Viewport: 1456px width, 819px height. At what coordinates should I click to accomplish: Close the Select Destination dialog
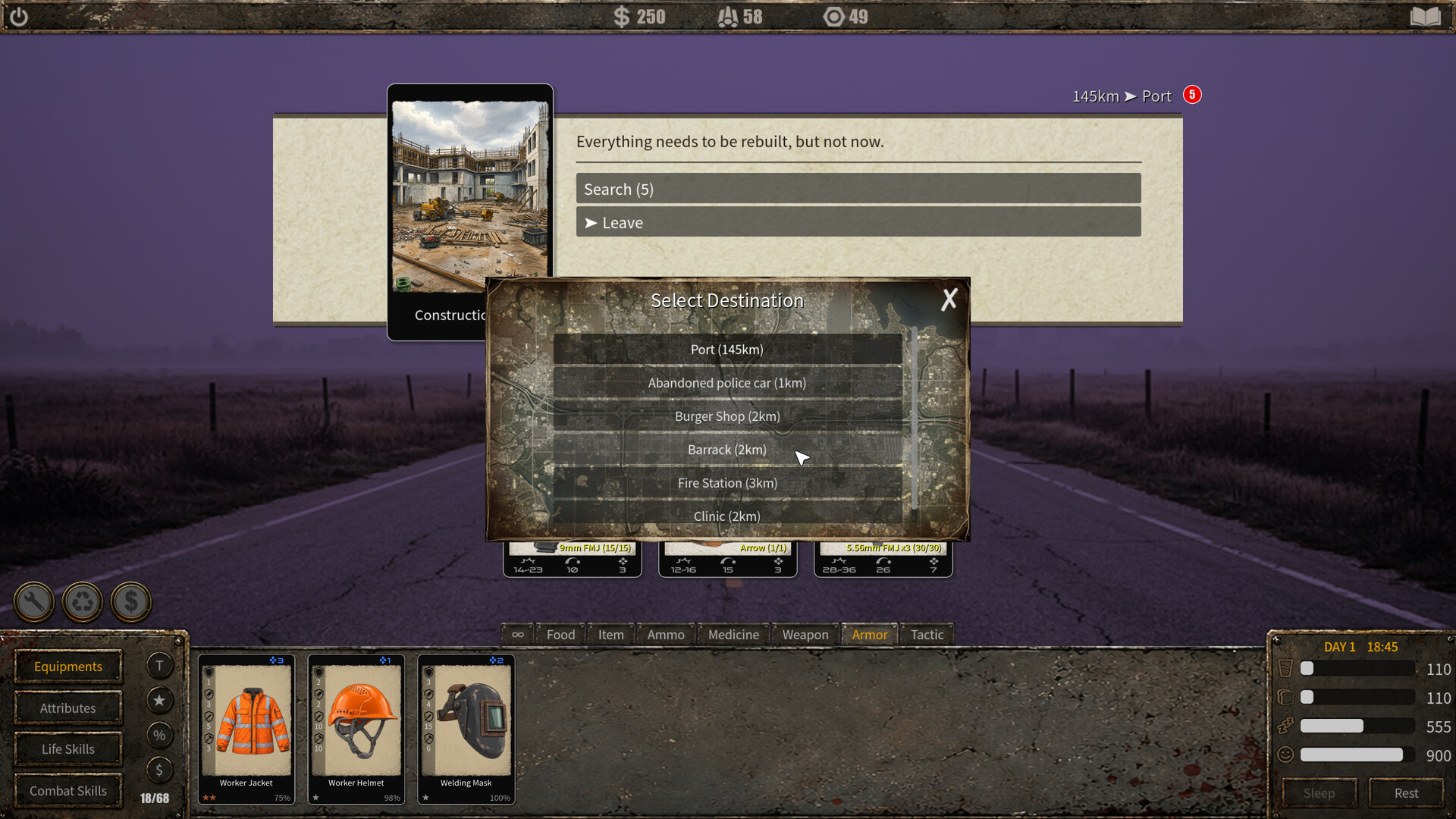click(x=949, y=300)
